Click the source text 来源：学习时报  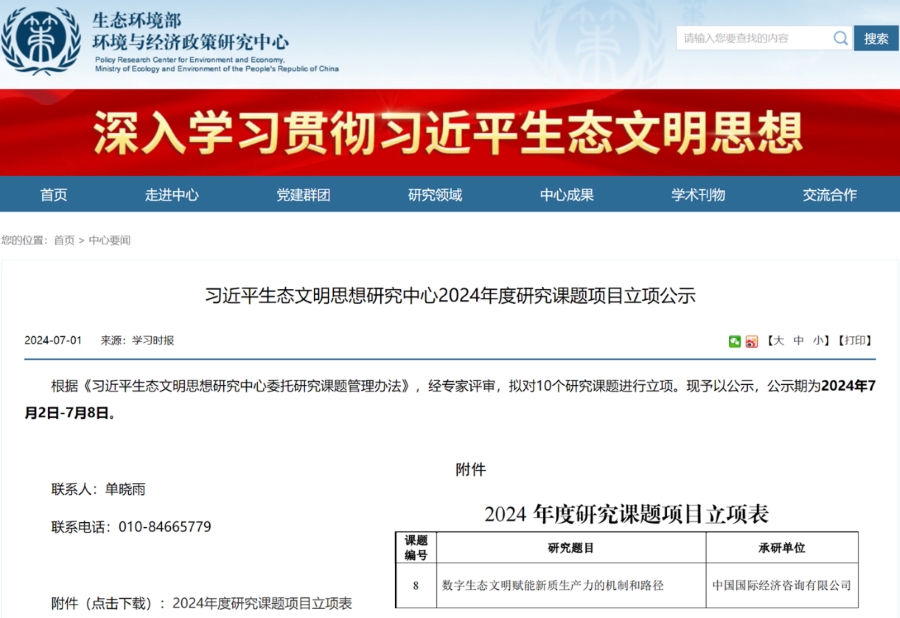click(x=137, y=340)
